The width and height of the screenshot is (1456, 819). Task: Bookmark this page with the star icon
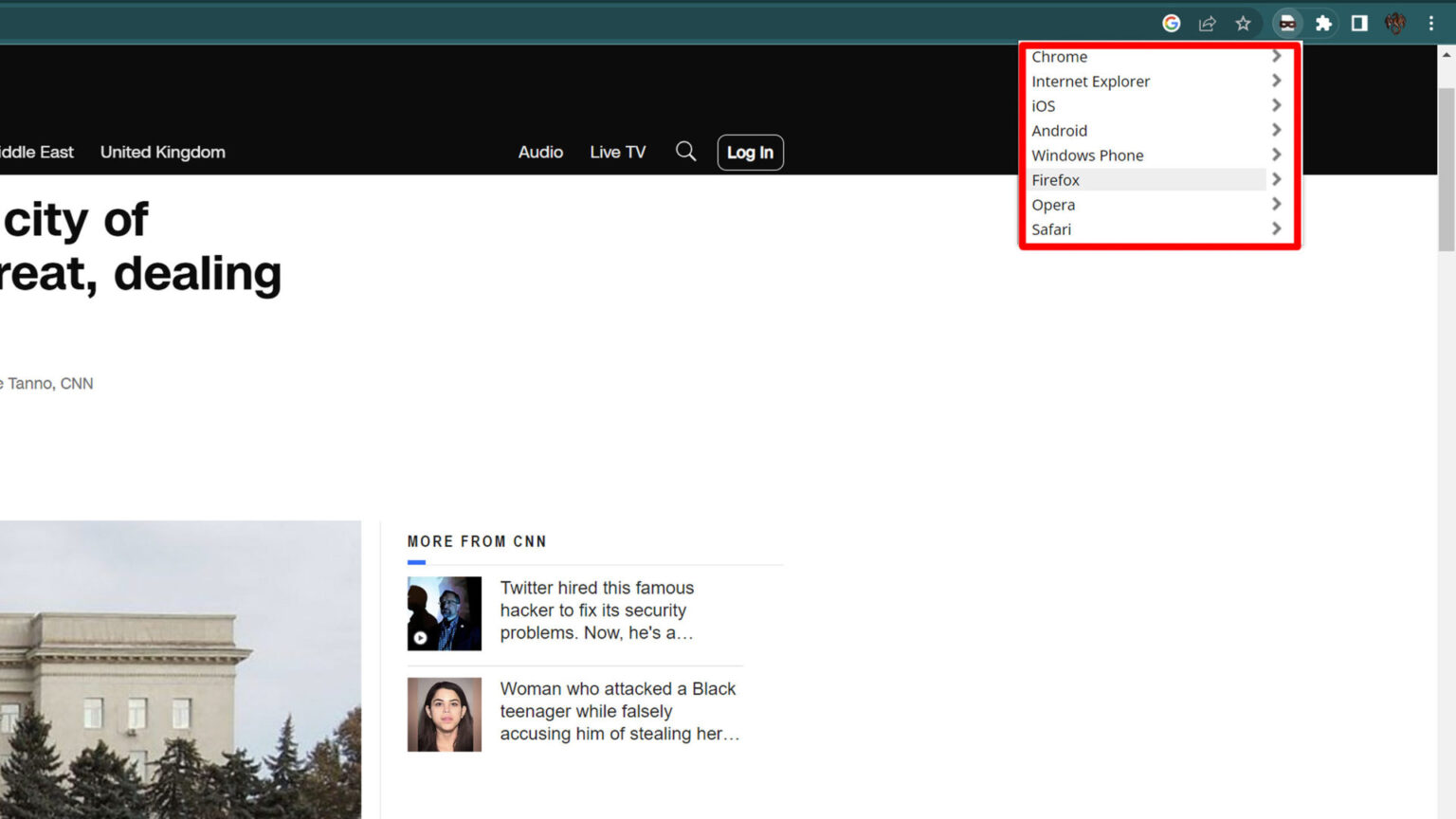1243,24
